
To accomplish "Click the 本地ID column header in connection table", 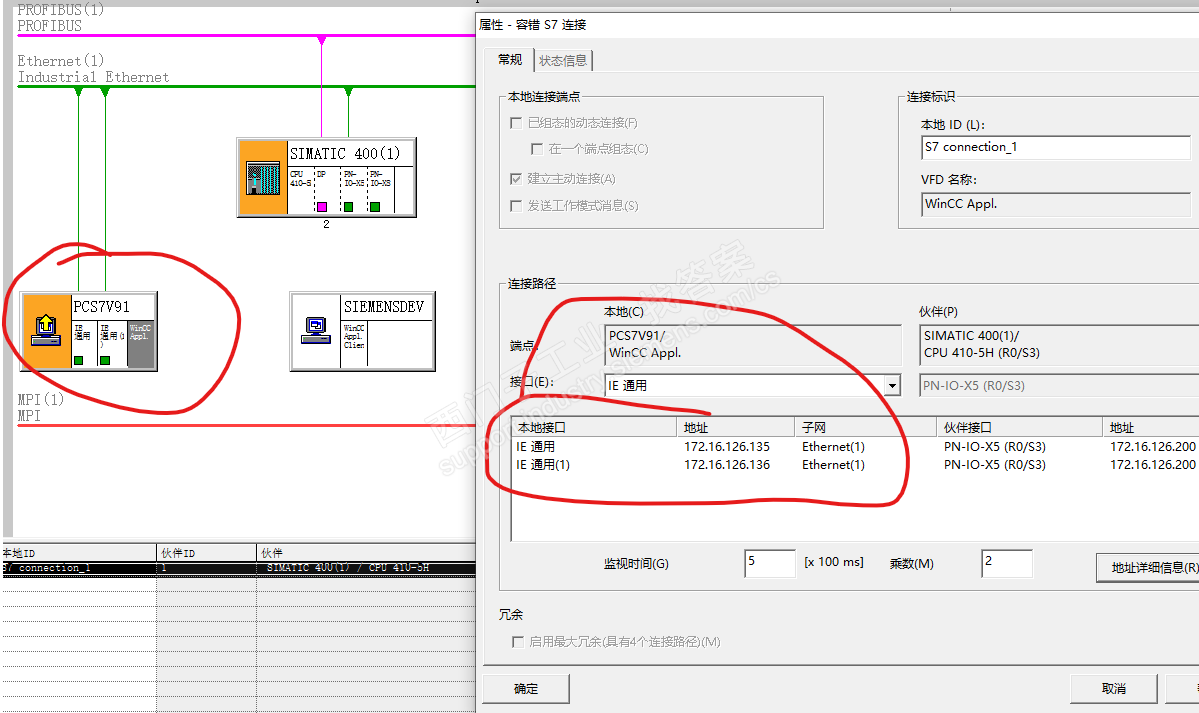I will [79, 552].
